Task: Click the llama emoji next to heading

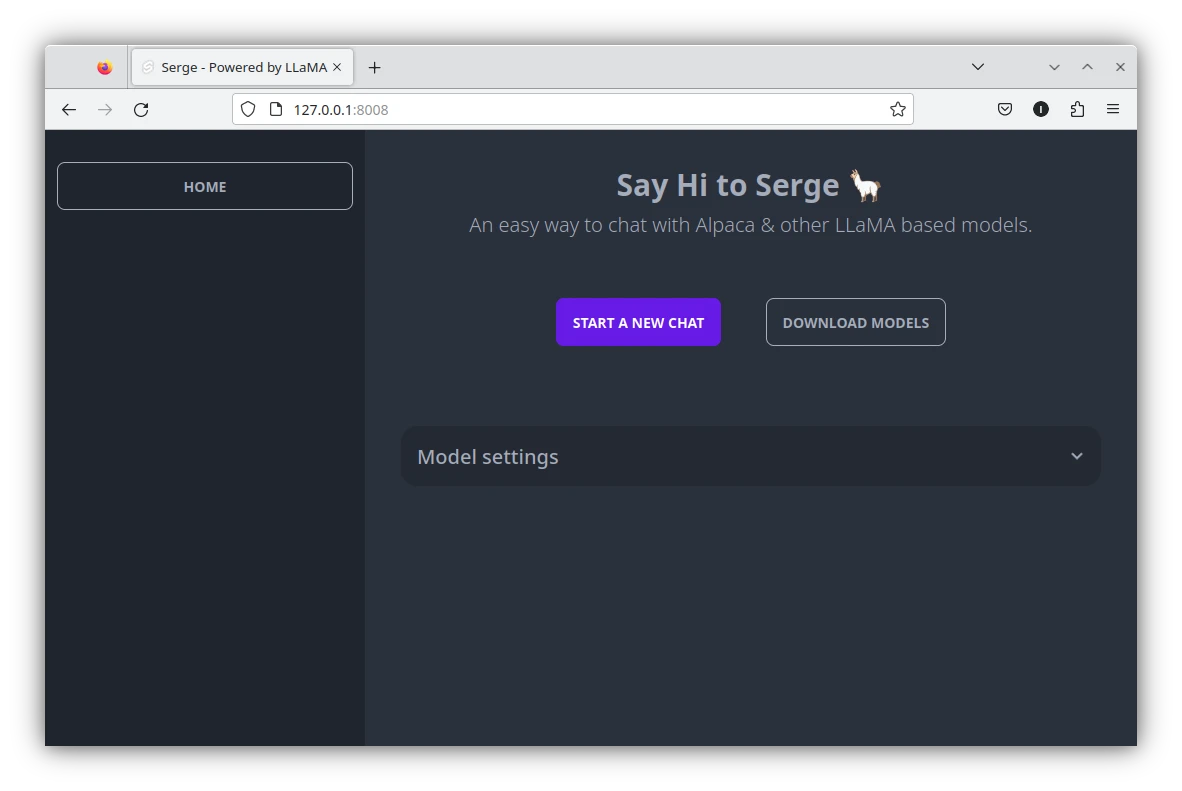Action: [x=865, y=185]
